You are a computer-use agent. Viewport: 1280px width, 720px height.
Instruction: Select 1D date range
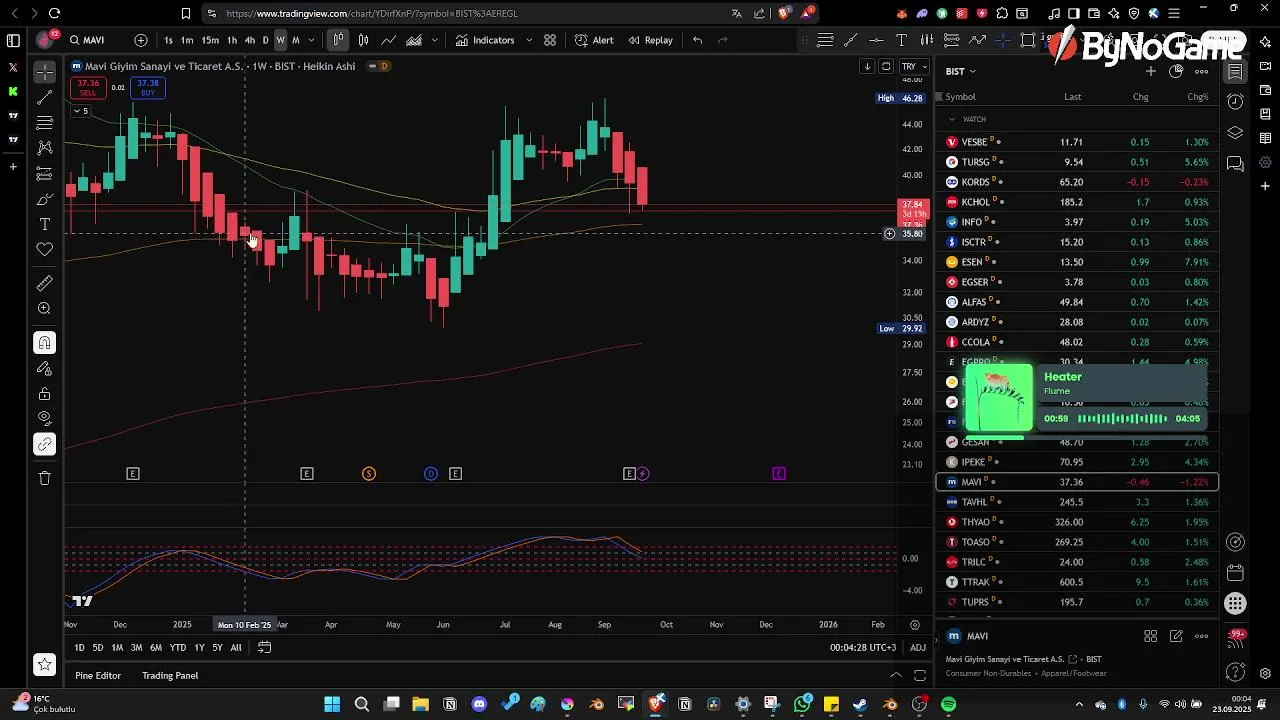(x=79, y=648)
